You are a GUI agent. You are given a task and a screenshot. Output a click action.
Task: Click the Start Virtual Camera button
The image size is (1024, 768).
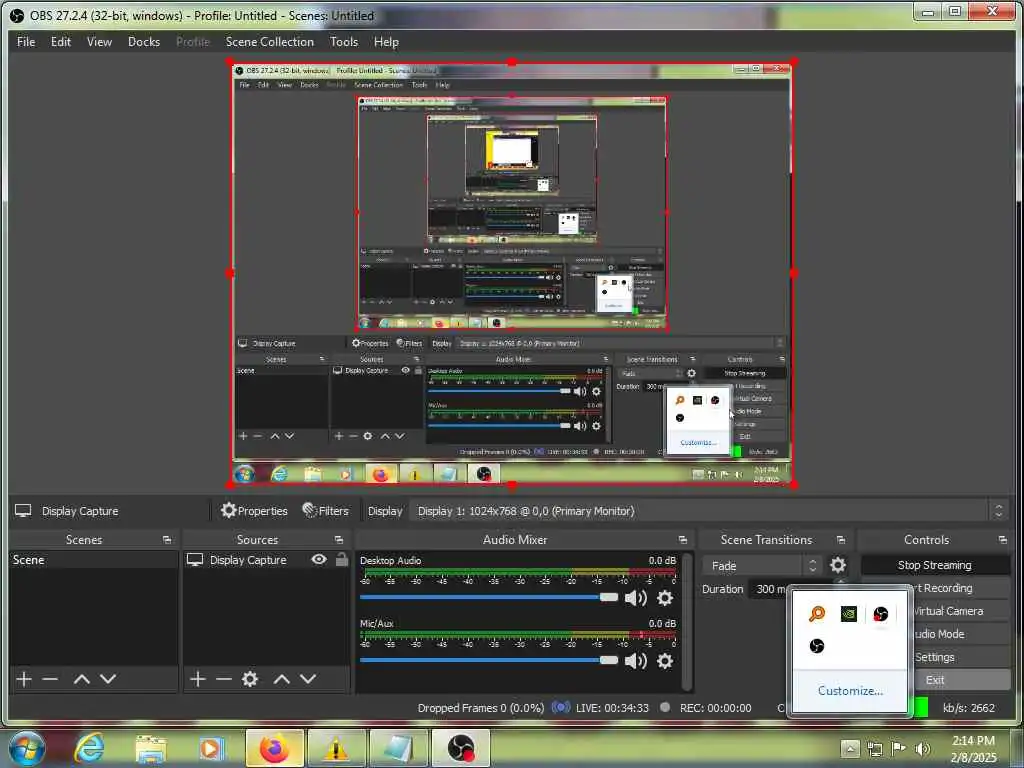(961, 611)
